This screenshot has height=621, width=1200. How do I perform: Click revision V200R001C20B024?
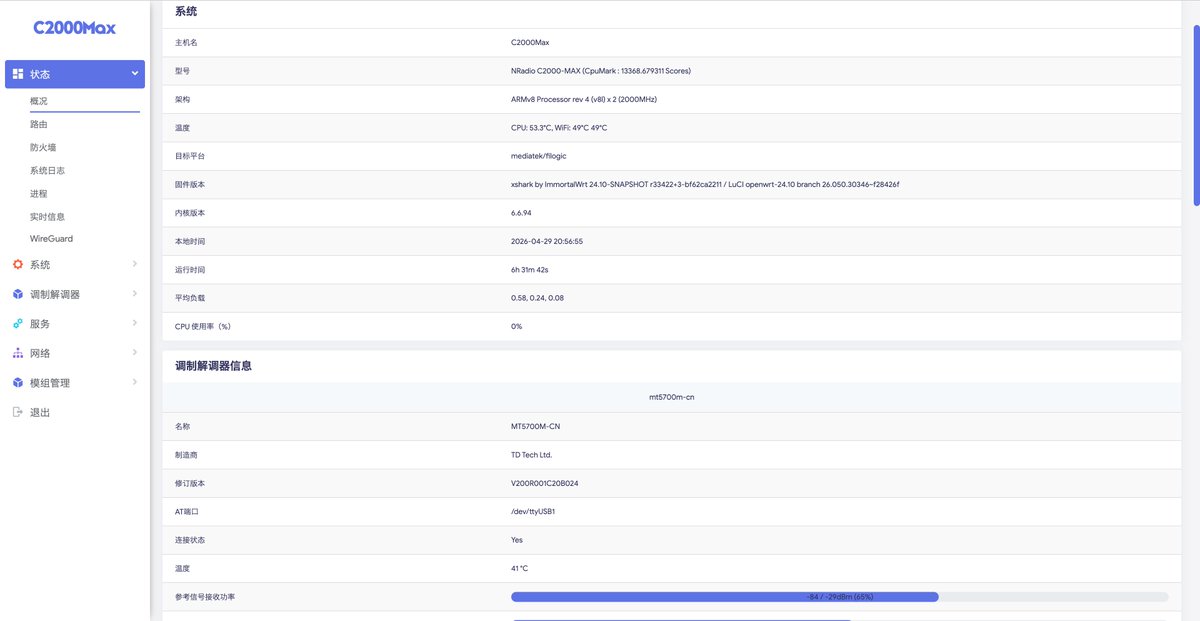click(x=545, y=483)
